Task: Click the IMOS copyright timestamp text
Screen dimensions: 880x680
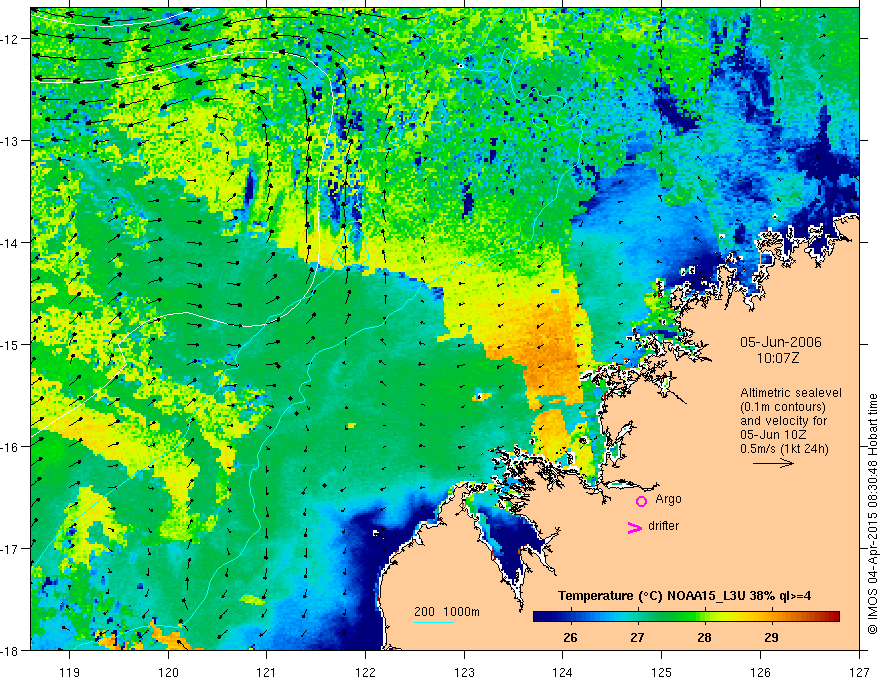Action: click(x=873, y=514)
